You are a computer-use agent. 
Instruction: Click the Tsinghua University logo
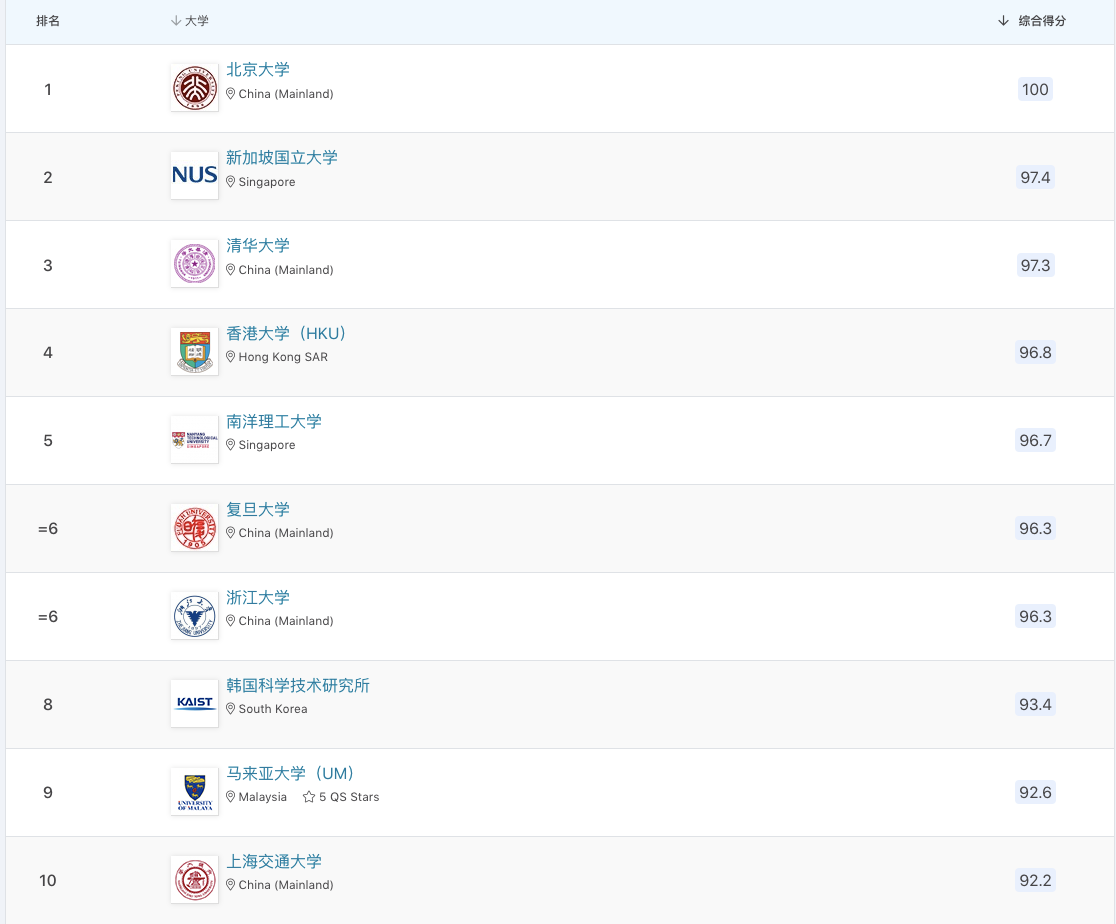194,264
